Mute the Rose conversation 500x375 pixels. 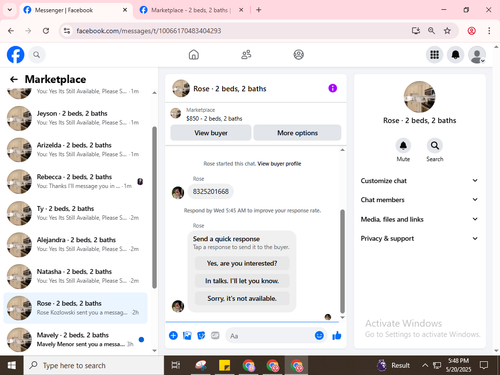(x=403, y=146)
